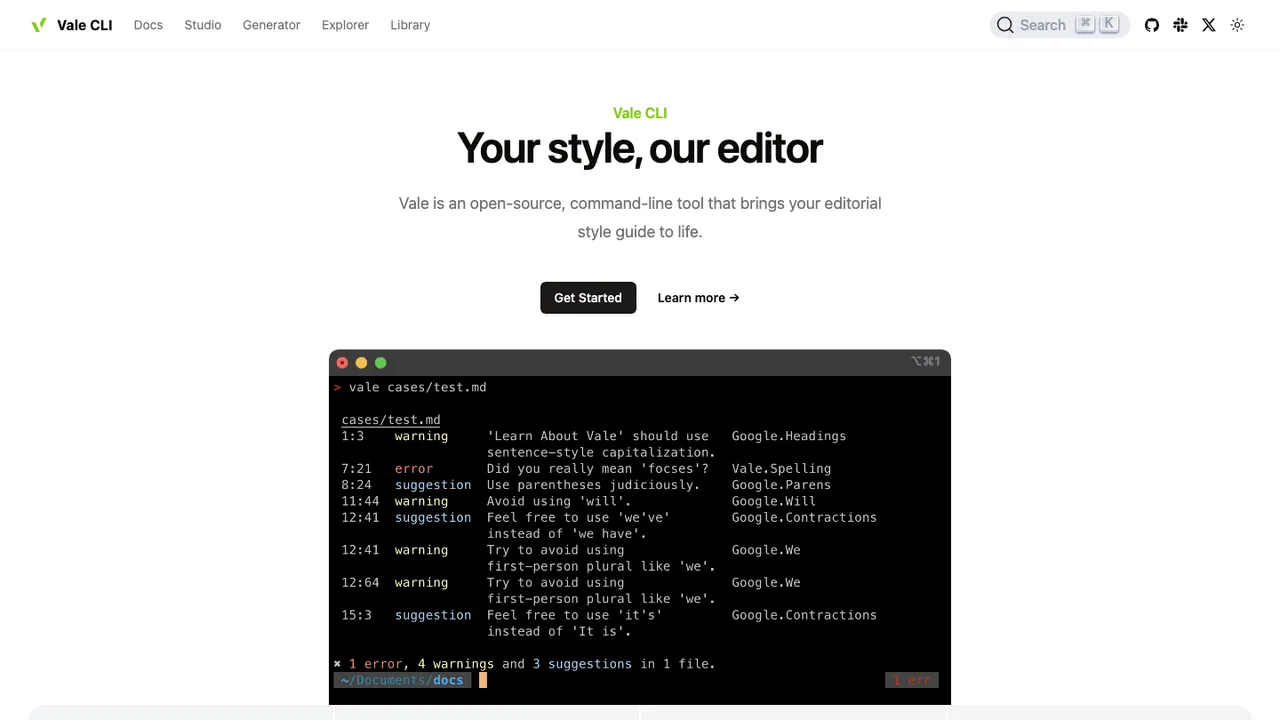Focus the Search field in the header

click(x=1059, y=25)
